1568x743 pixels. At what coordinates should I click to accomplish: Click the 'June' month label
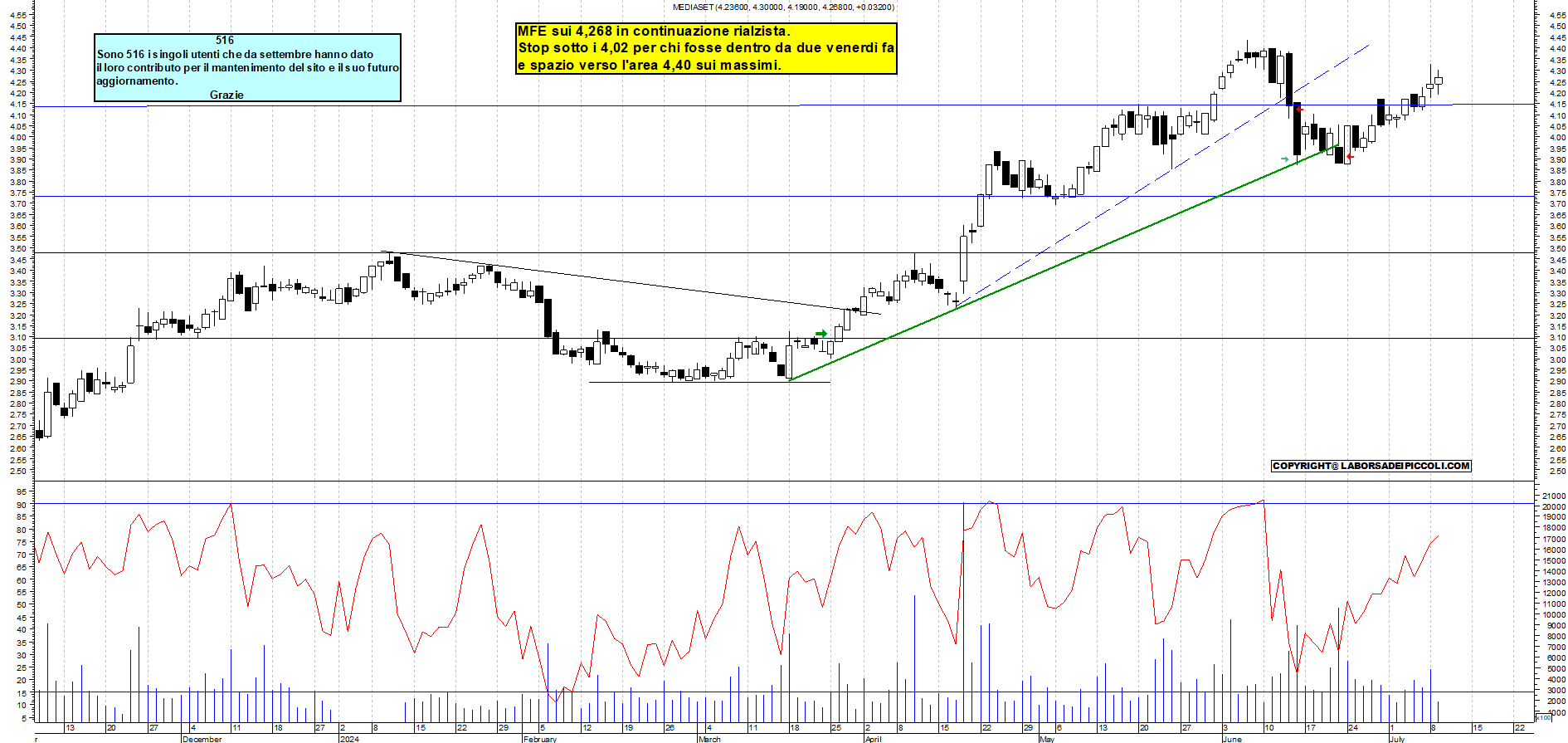[1232, 739]
